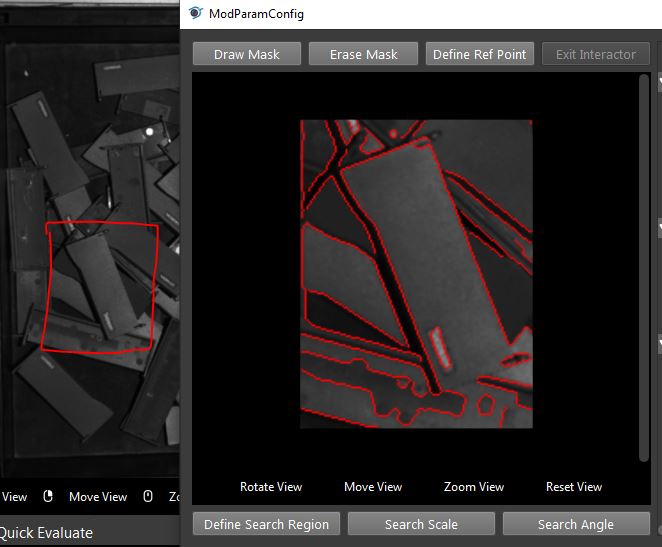Viewport: 662px width, 547px height.
Task: Expand the lowest arrow at right edge
Action: pos(660,343)
